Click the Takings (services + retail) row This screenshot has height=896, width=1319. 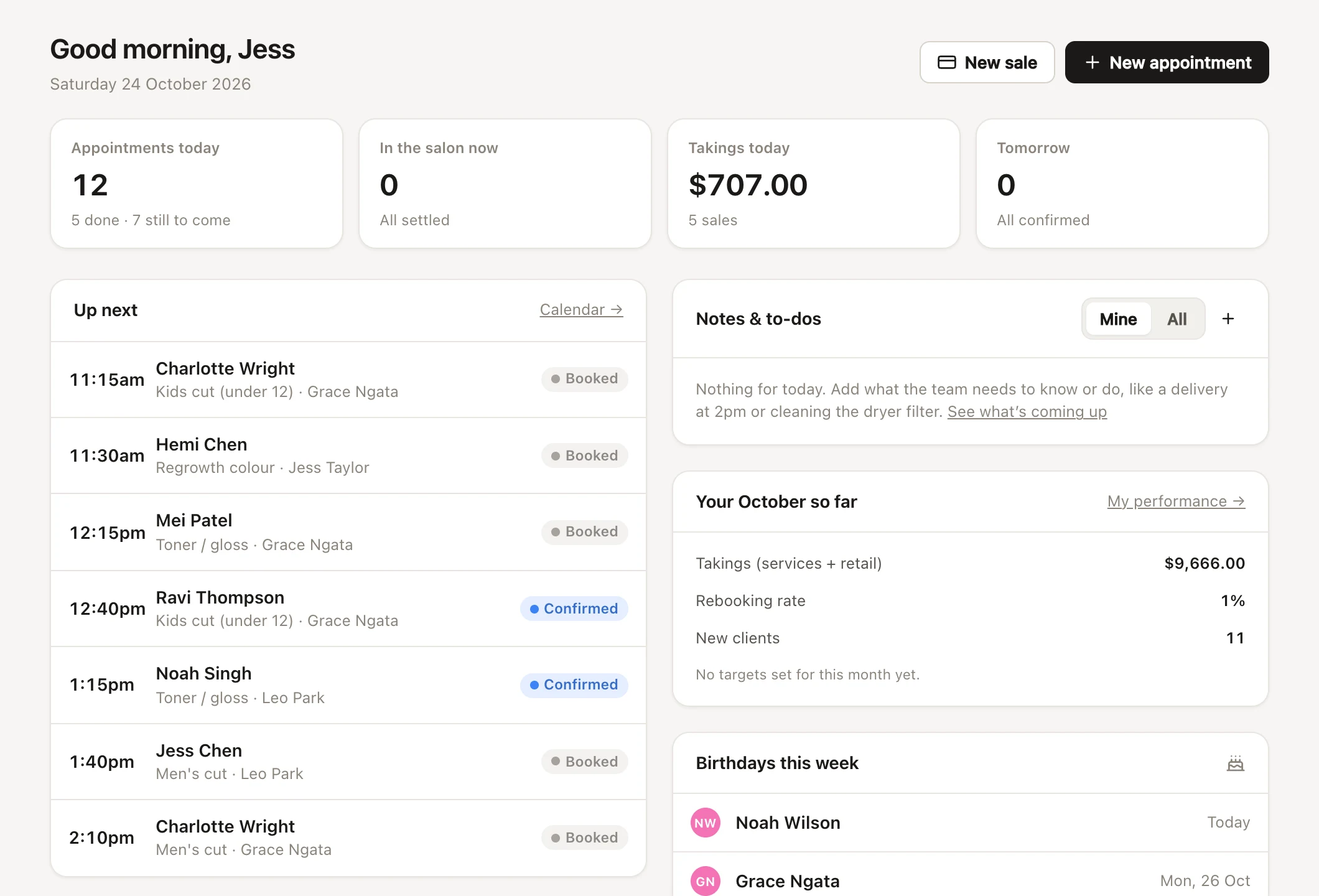click(x=971, y=564)
